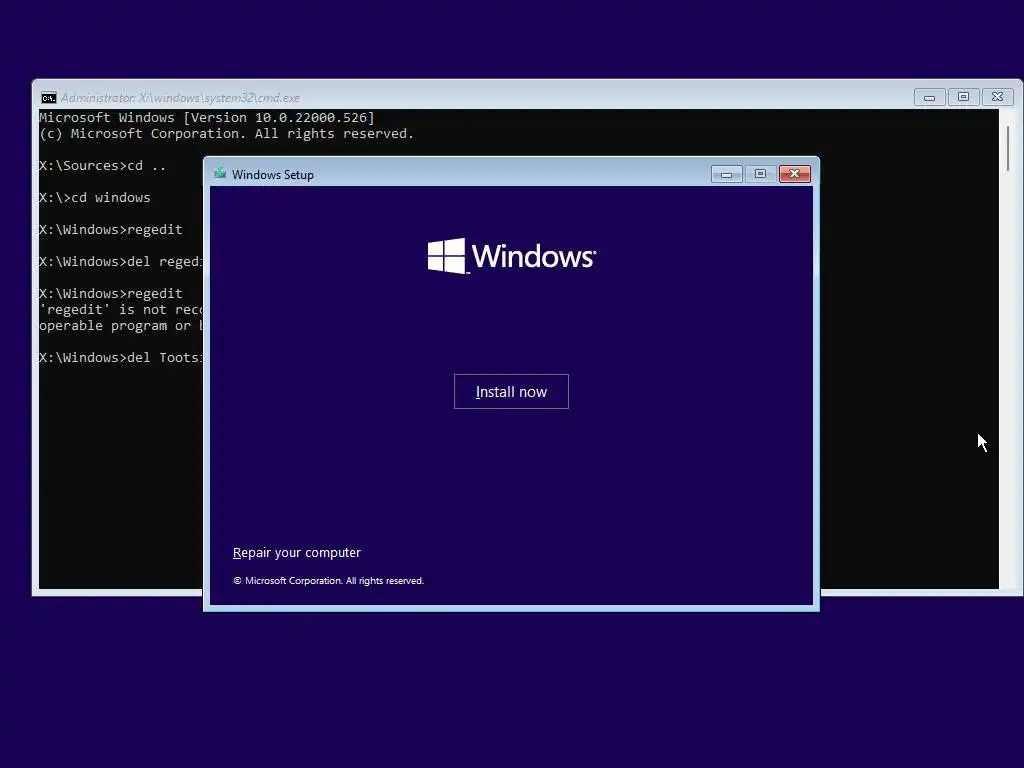Click the Command Prompt vertical scrollbar thumb

click(x=1008, y=148)
